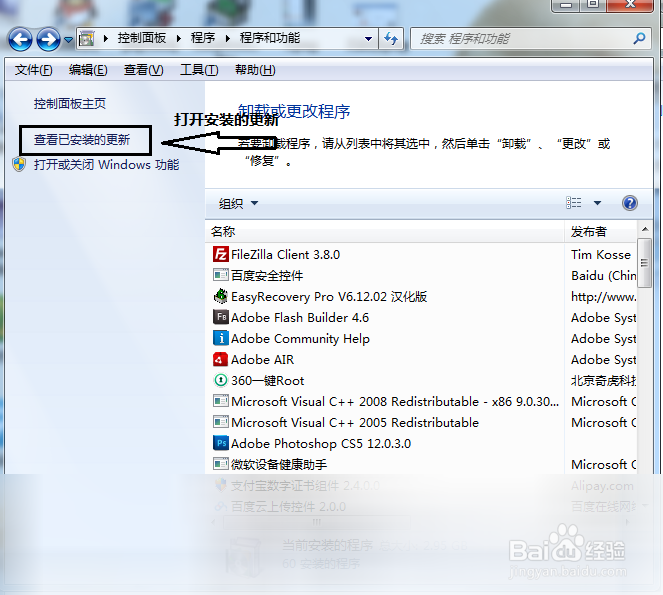Select FileZilla Client 3.8.0 entry
The height and width of the screenshot is (595, 663).
tap(285, 255)
